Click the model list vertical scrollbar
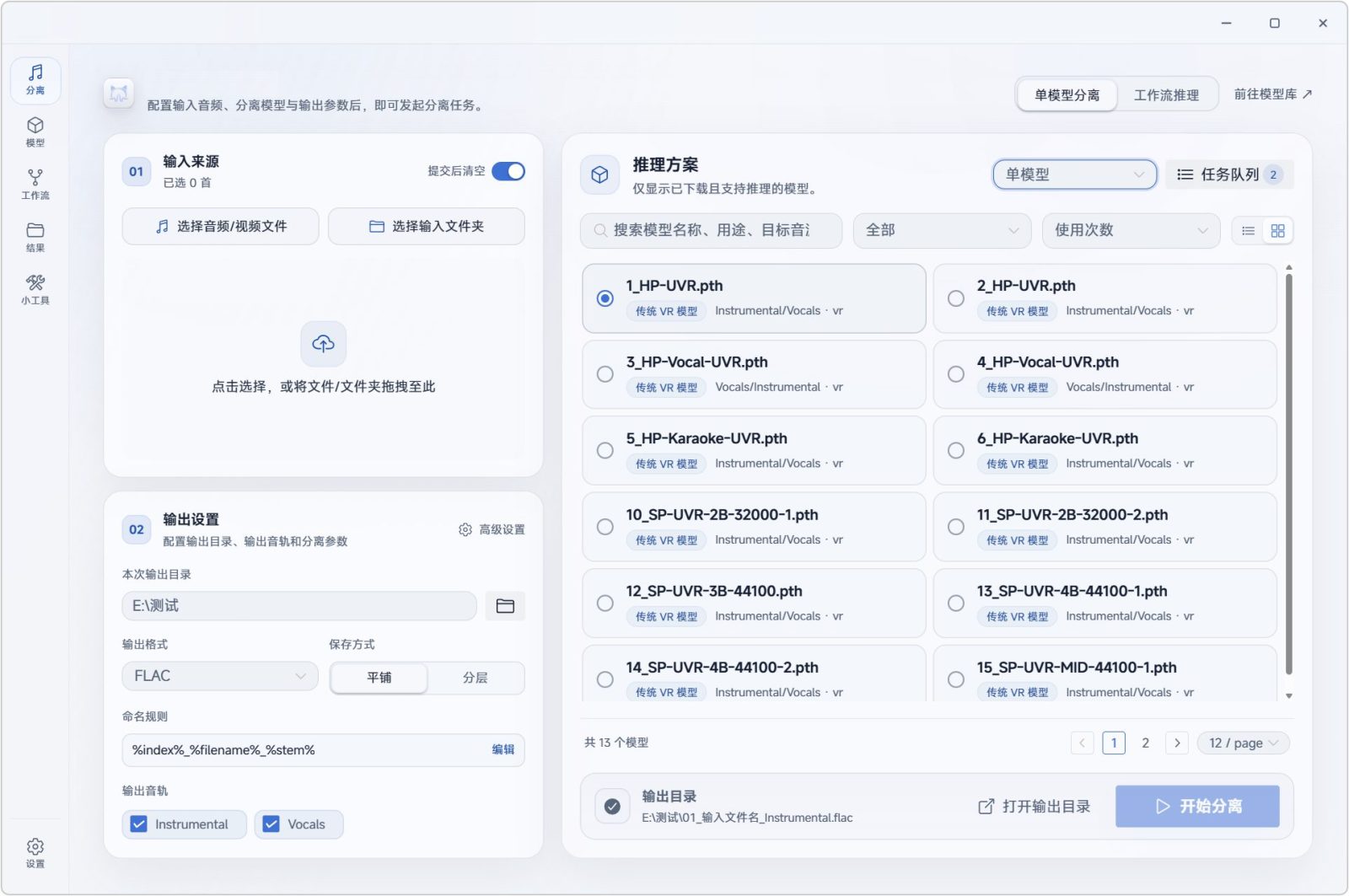Screen dimensions: 1349x896 click(1288, 472)
